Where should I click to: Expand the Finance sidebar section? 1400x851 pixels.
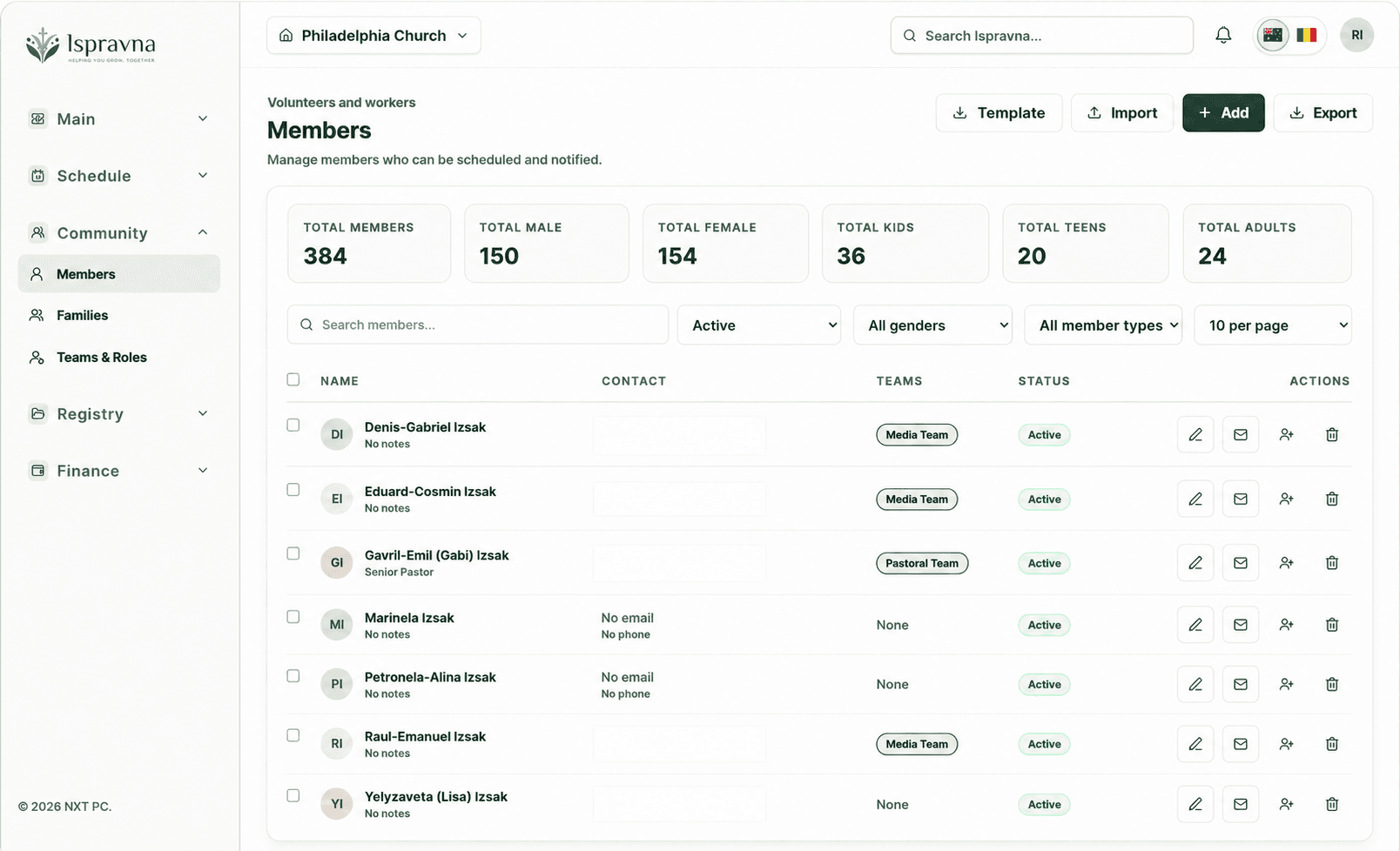coord(119,471)
